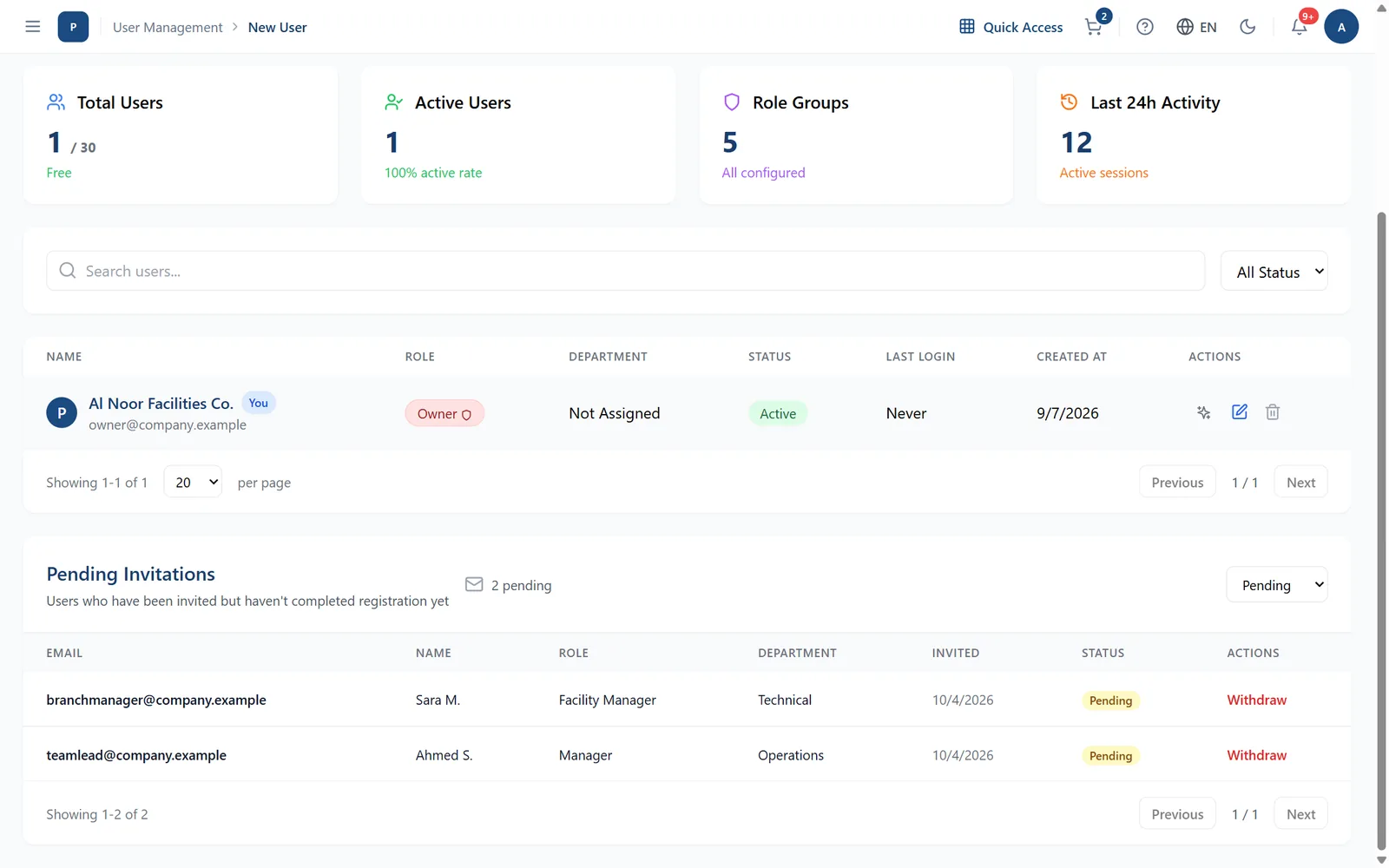Click the CREATED AT column header

point(1071,356)
